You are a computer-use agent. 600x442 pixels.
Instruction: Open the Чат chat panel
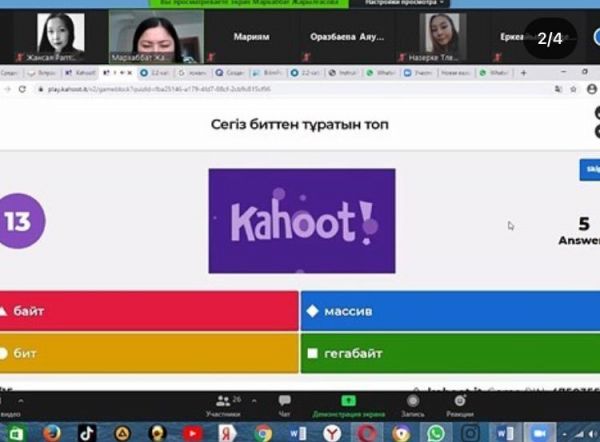point(284,404)
